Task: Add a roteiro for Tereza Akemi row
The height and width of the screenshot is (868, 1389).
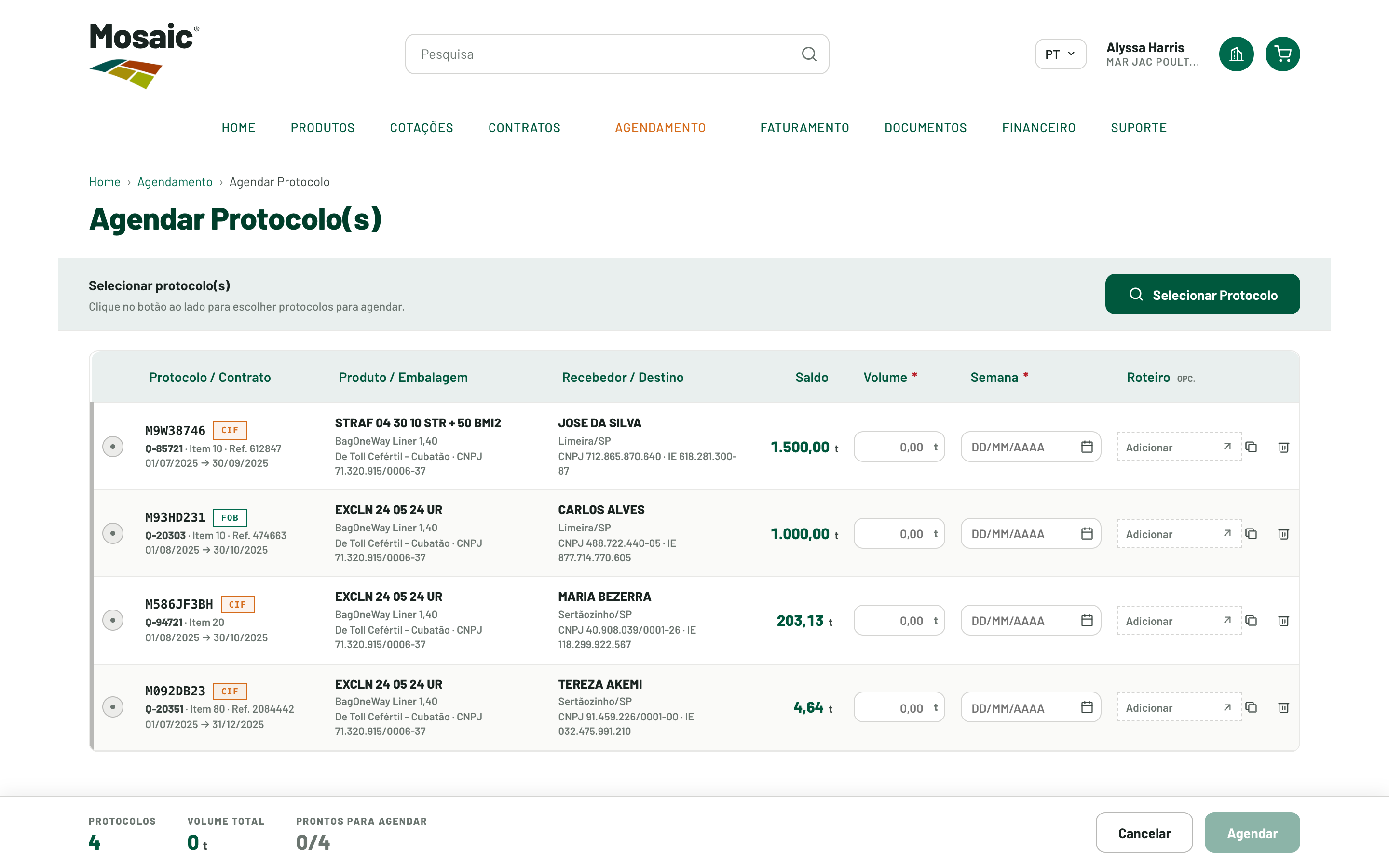Action: 1179,706
